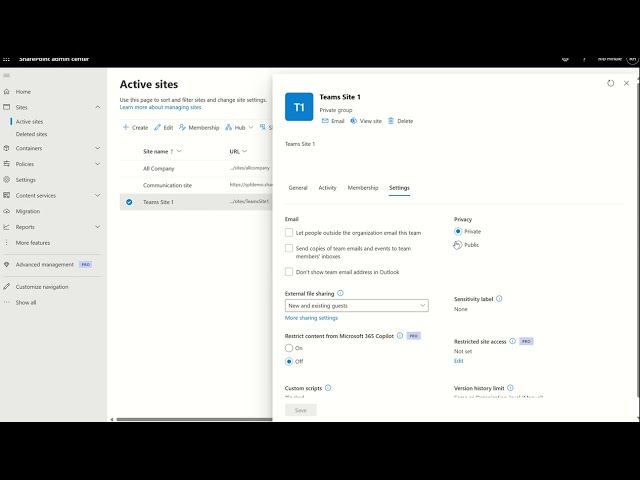Open the External file sharing dropdown
Screen dimensions: 640x480
click(357, 306)
